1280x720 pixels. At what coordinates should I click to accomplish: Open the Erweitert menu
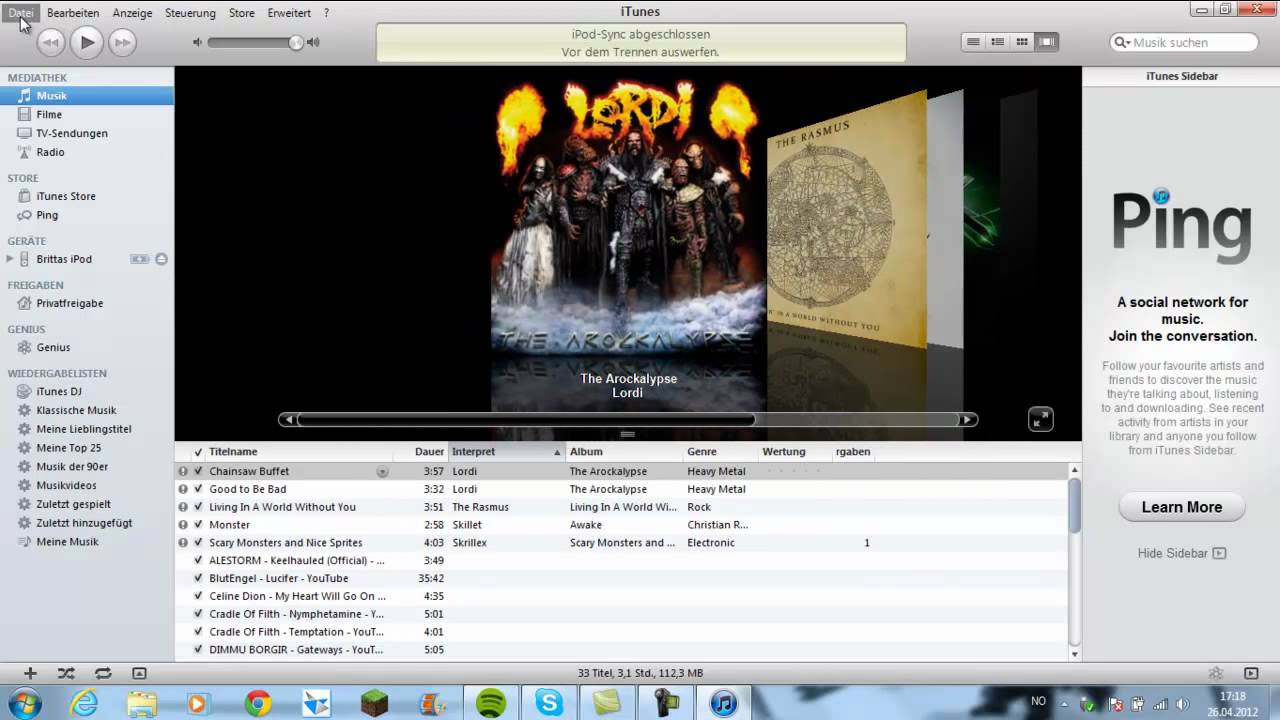(x=289, y=13)
